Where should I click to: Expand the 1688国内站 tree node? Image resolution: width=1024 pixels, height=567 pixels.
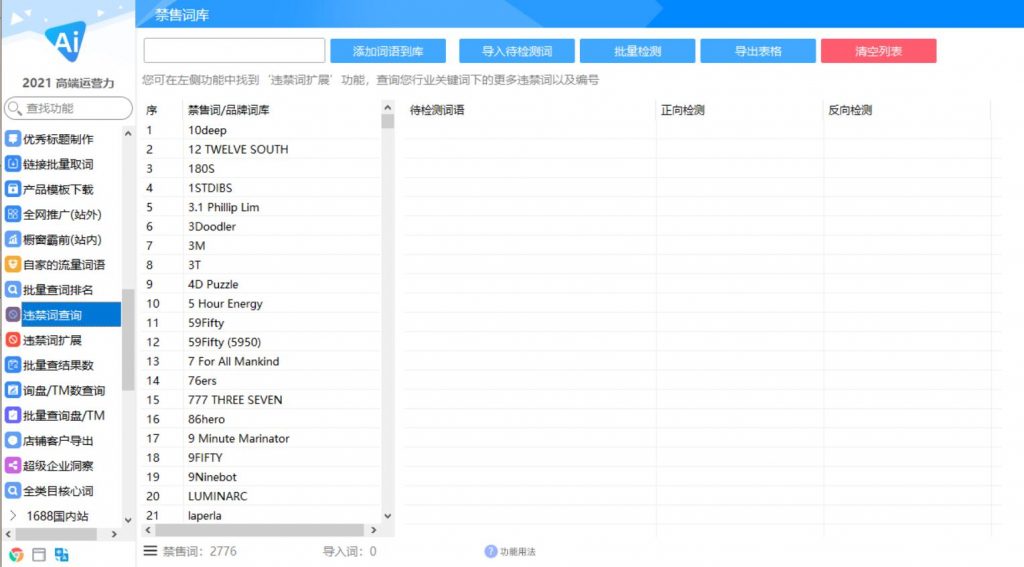(x=13, y=515)
